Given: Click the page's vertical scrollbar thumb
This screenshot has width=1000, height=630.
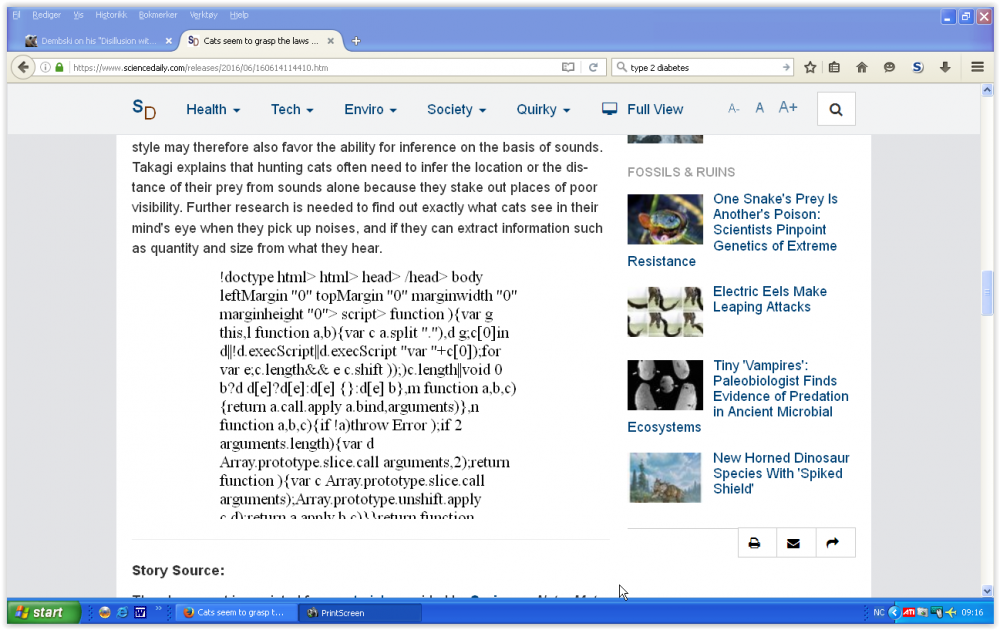Looking at the screenshot, I should pyautogui.click(x=987, y=295).
